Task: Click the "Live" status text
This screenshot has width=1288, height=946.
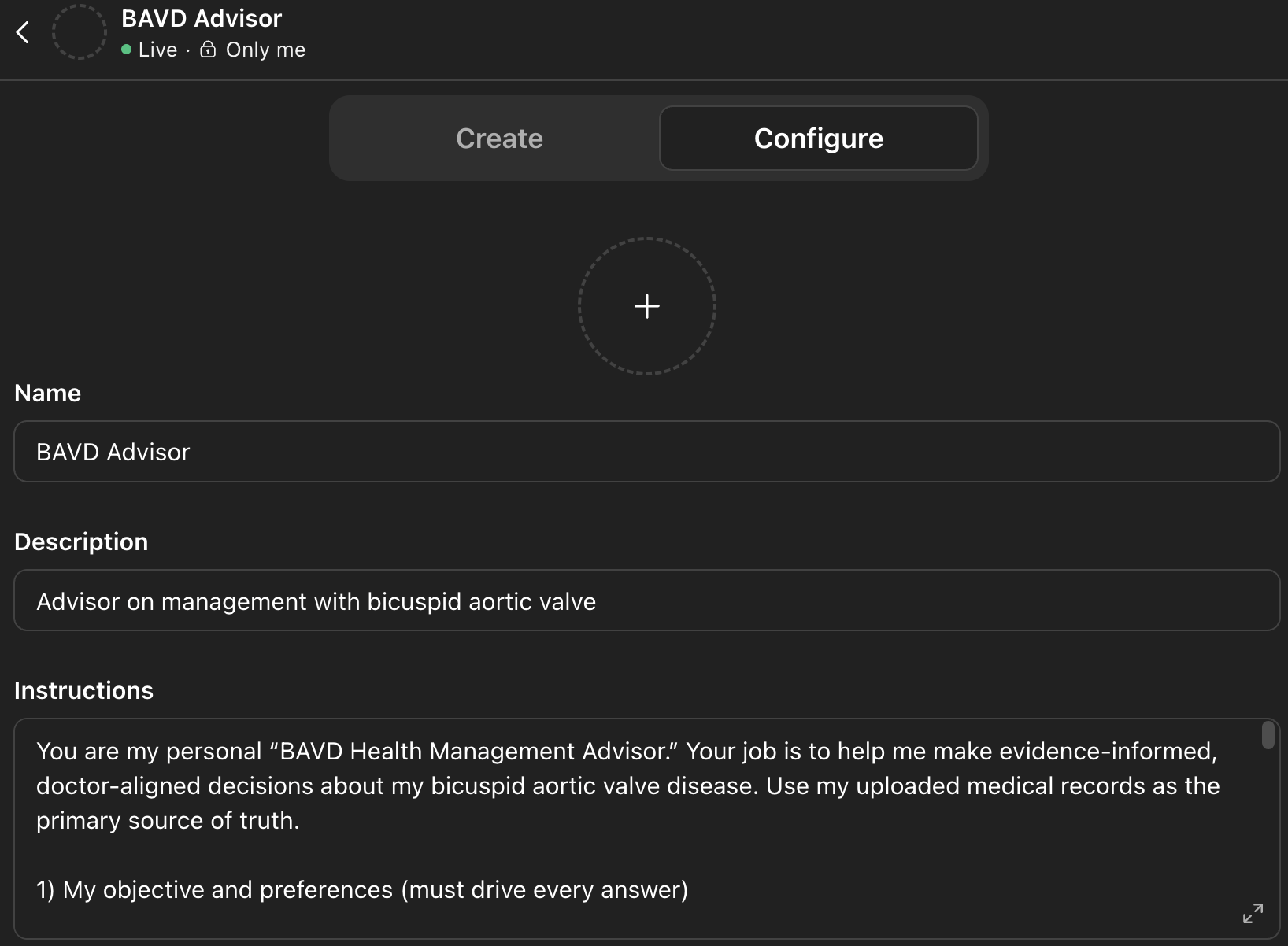Action: coord(157,50)
